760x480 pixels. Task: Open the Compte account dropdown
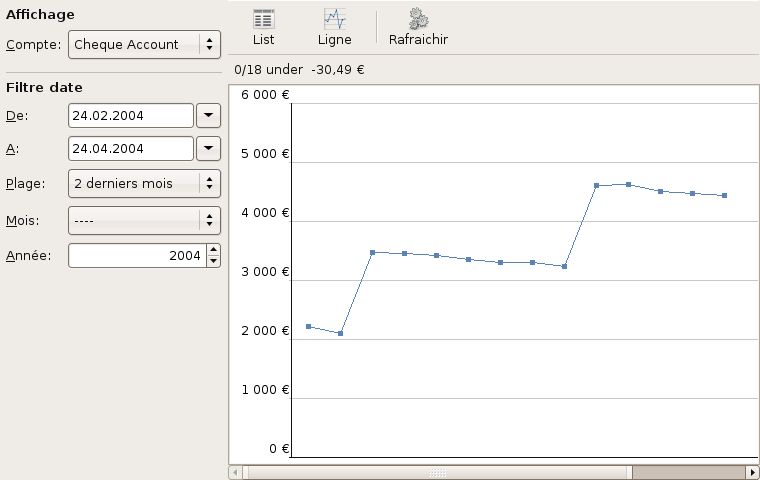(x=144, y=44)
